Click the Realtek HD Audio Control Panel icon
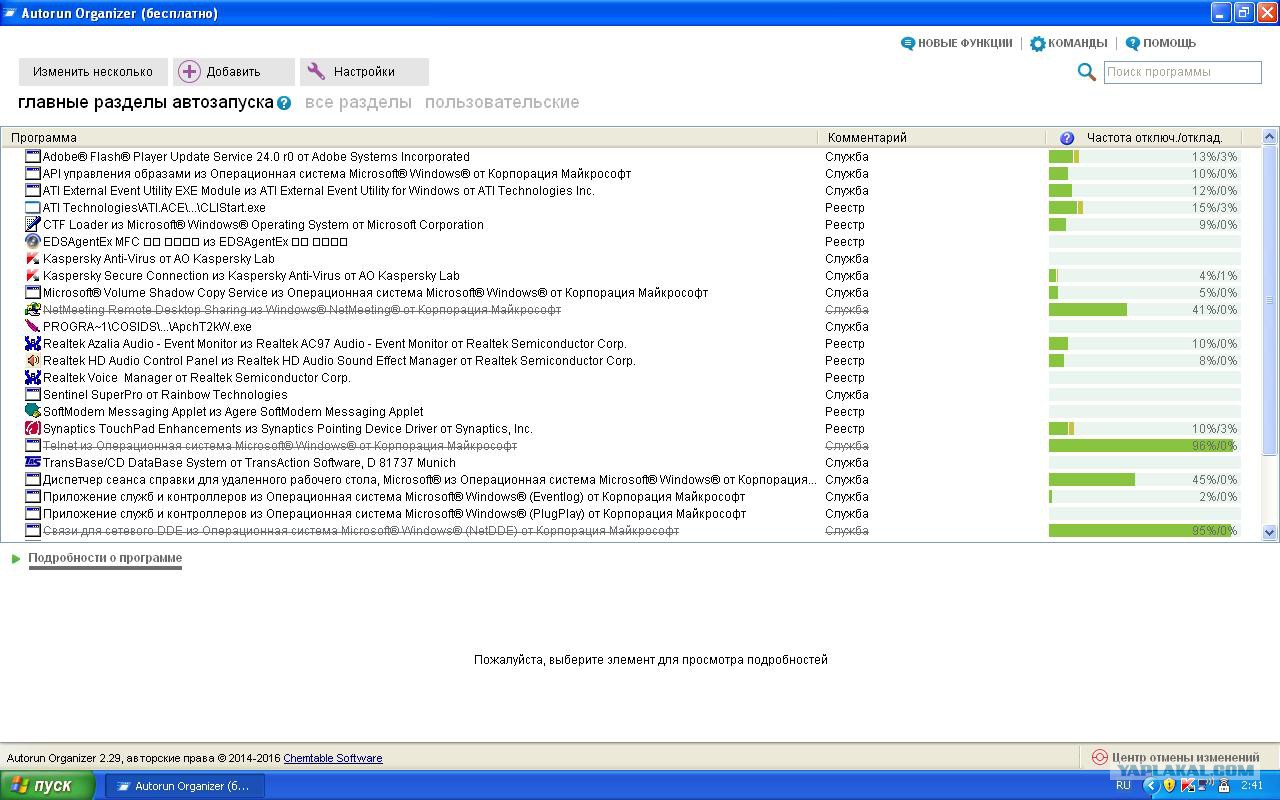 [x=32, y=361]
